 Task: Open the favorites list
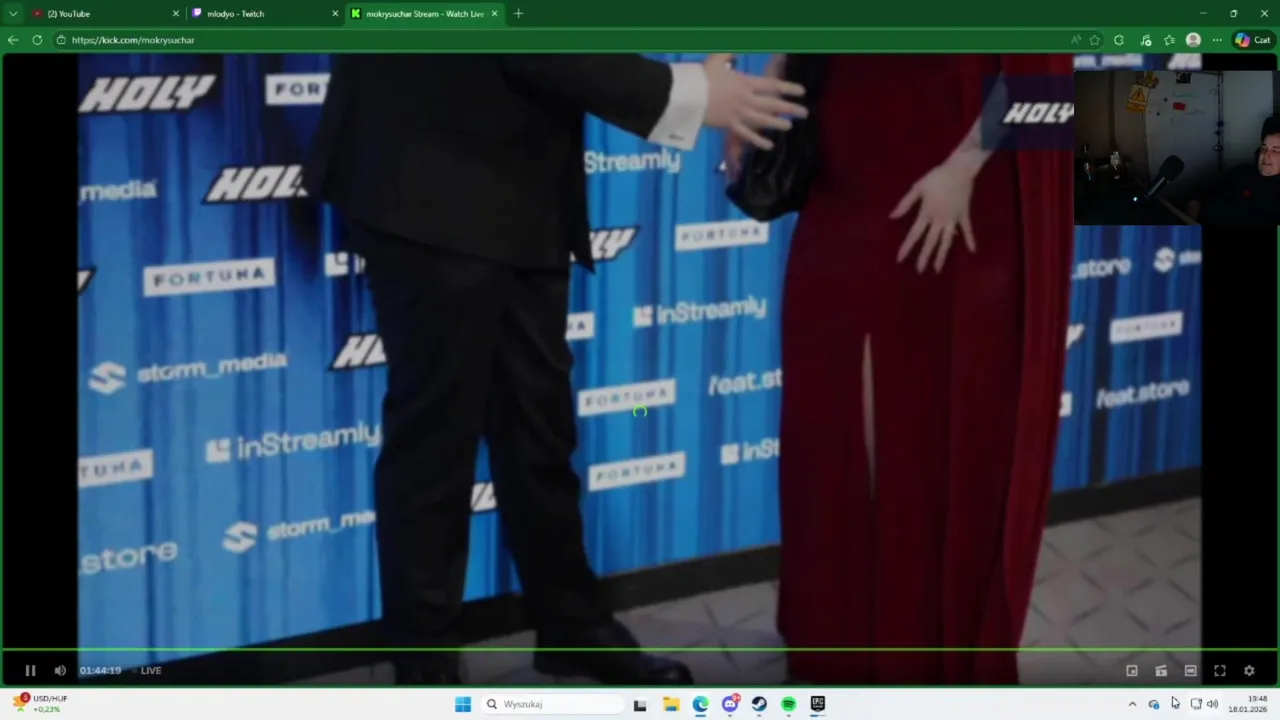click(1169, 40)
